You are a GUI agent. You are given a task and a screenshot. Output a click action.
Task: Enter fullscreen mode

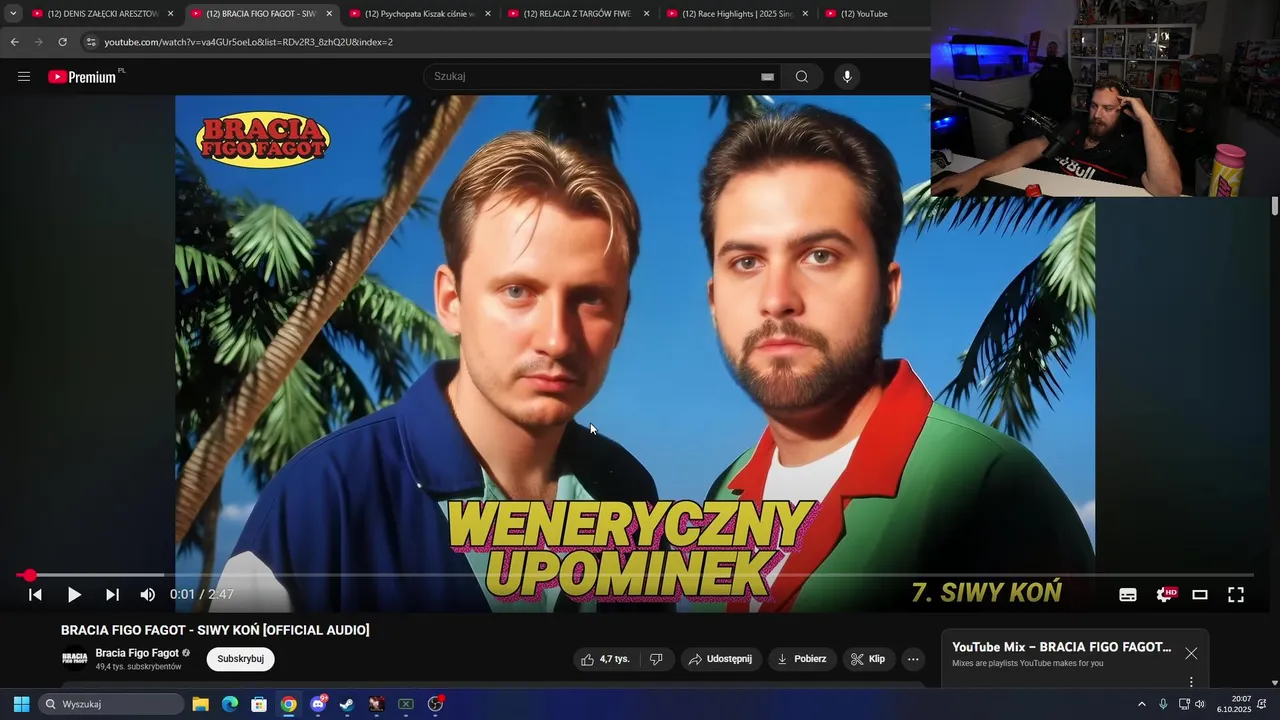tap(1236, 594)
